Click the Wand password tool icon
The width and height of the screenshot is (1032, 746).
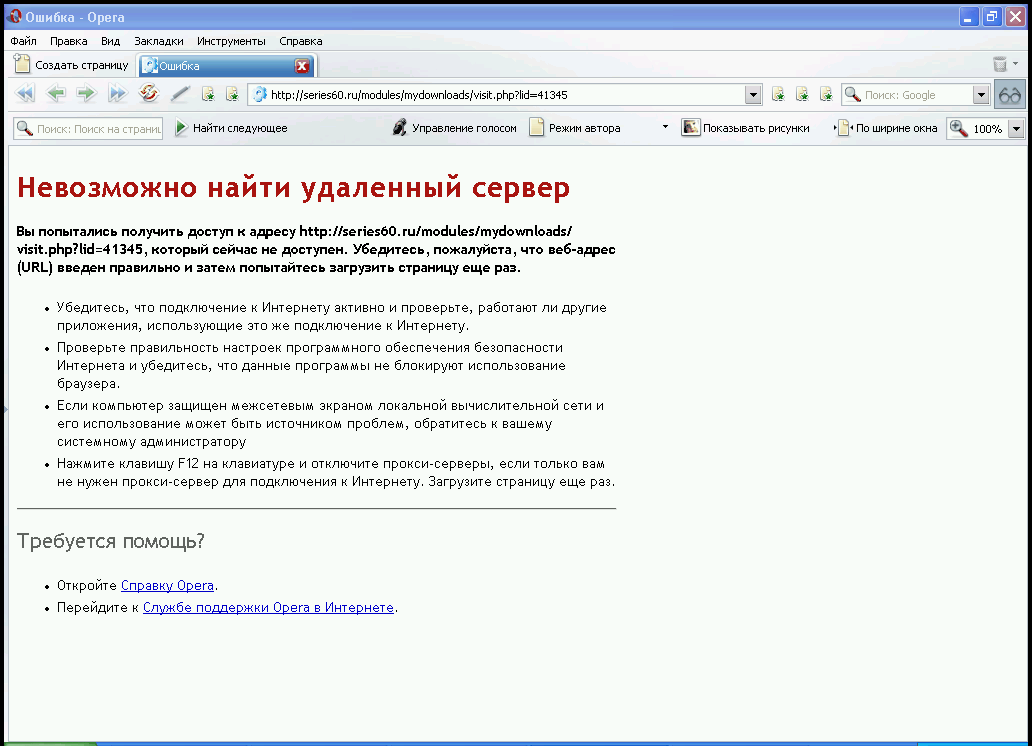tap(180, 94)
